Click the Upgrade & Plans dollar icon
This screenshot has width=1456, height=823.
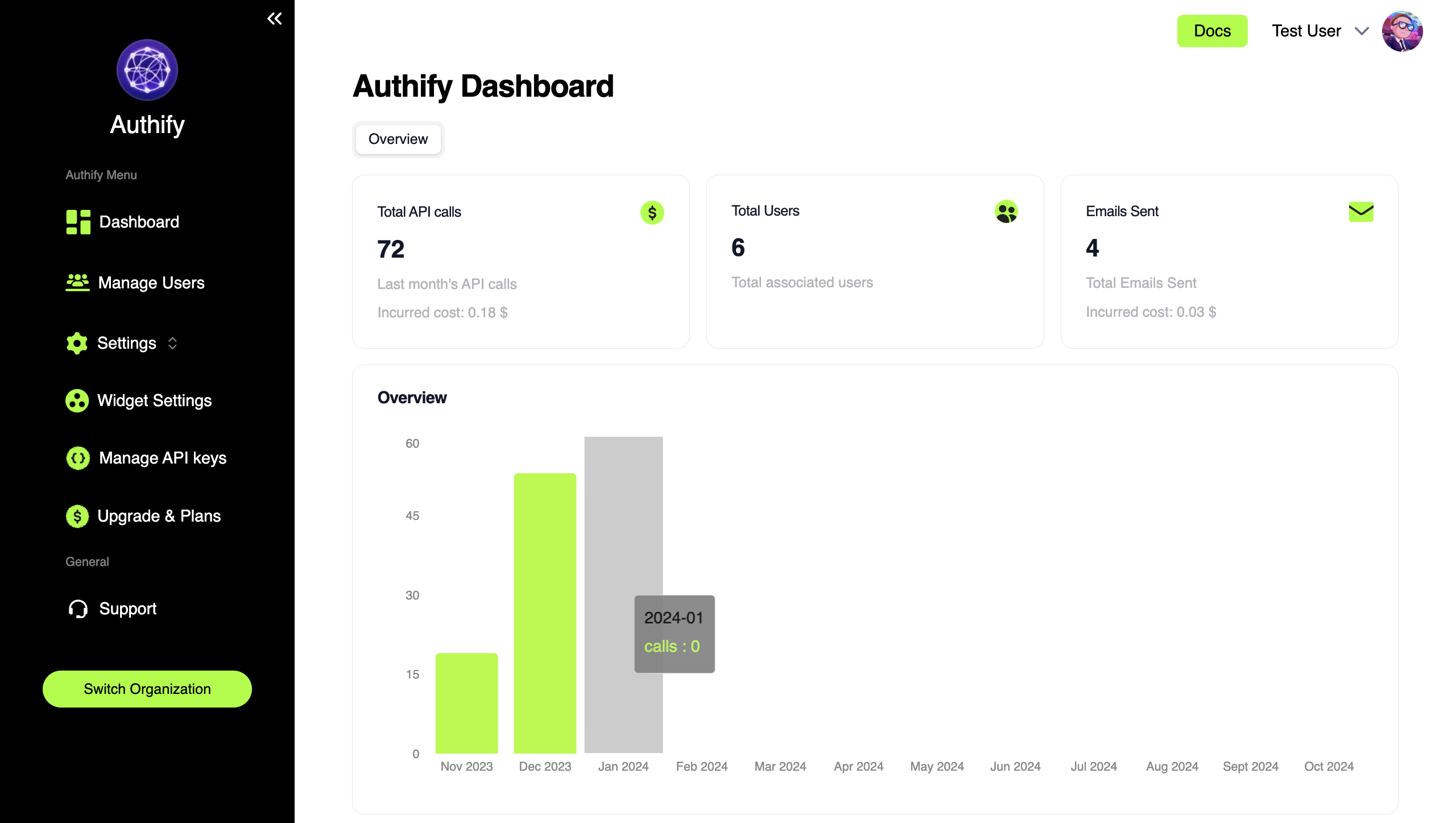pos(77,516)
